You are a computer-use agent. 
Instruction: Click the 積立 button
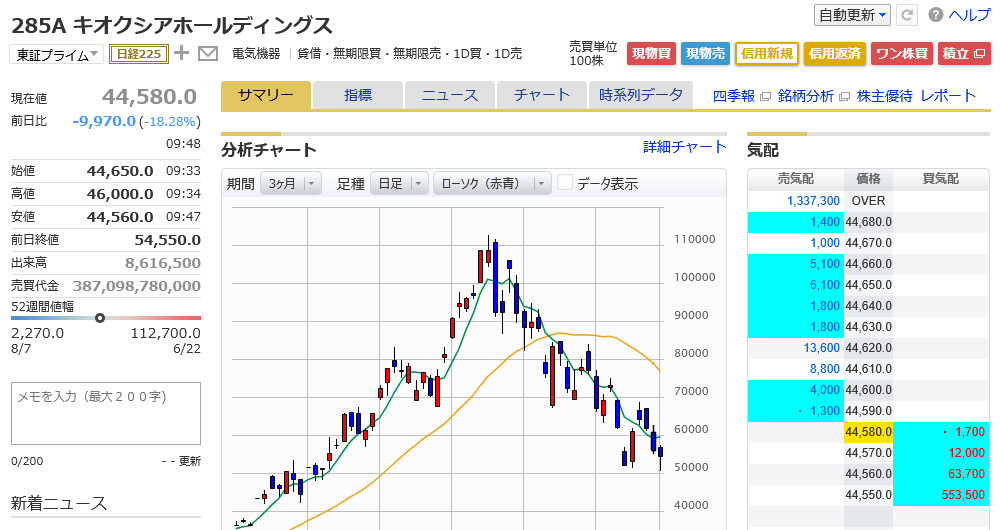[x=964, y=54]
